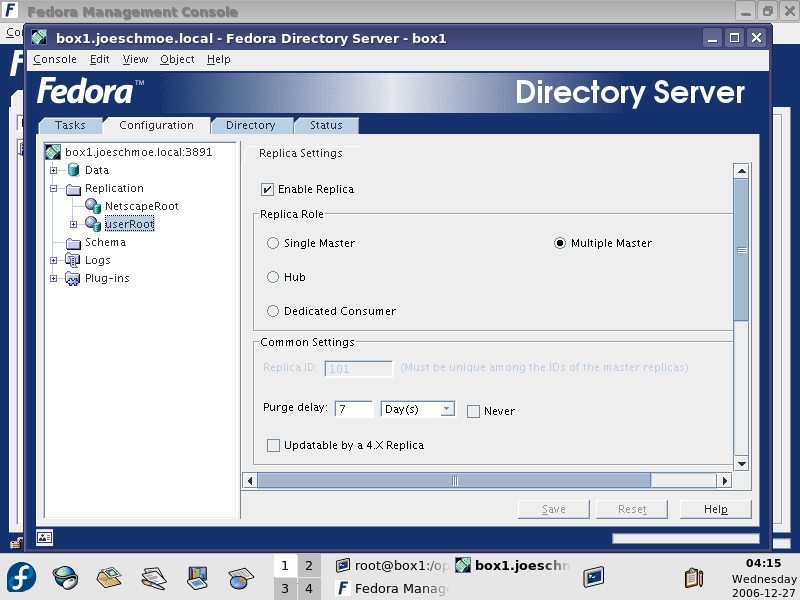Collapse the Replication tree node
The width and height of the screenshot is (800, 600).
tap(54, 188)
